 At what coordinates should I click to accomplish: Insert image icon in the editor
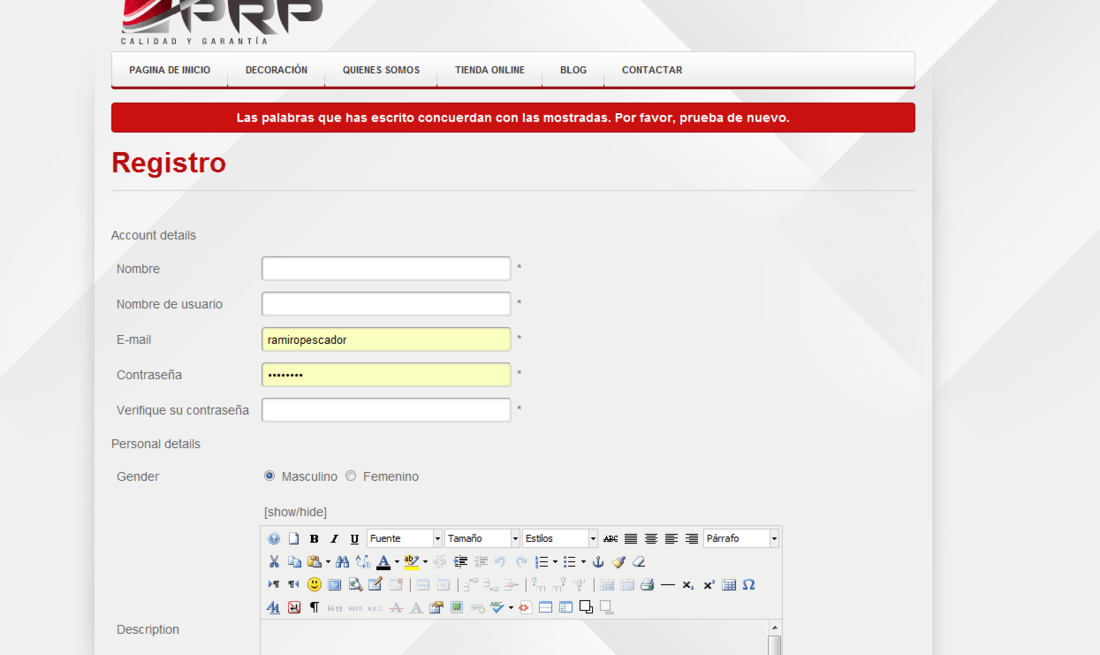tap(457, 607)
